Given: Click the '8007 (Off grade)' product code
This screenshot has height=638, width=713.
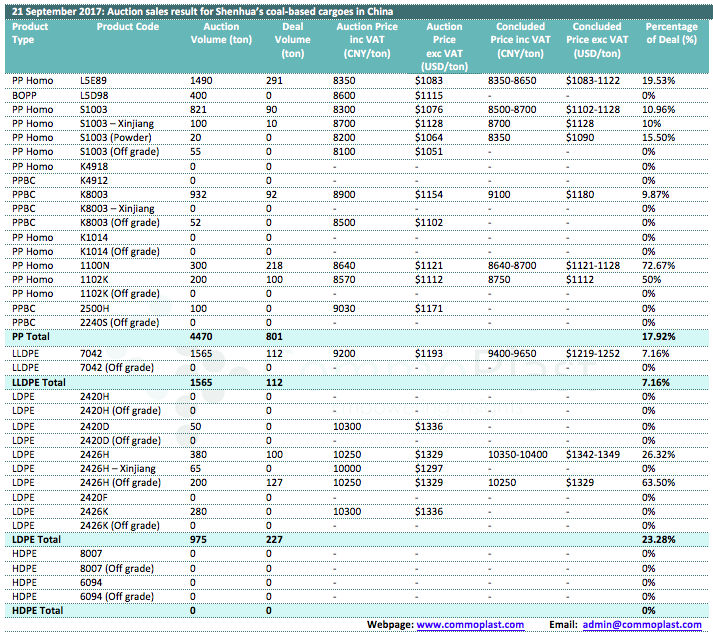Looking at the screenshot, I should coord(117,568).
